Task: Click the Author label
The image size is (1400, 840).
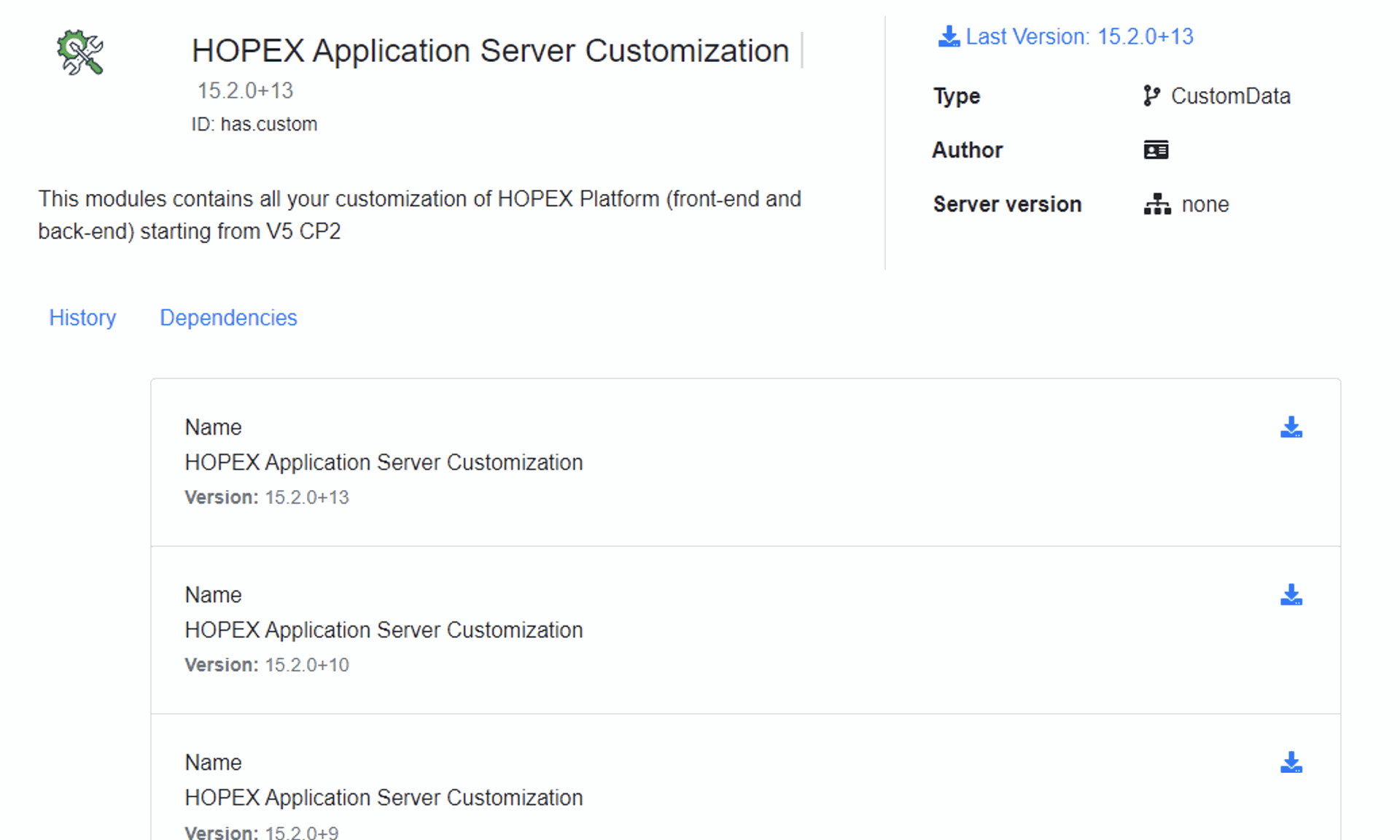Action: point(968,150)
